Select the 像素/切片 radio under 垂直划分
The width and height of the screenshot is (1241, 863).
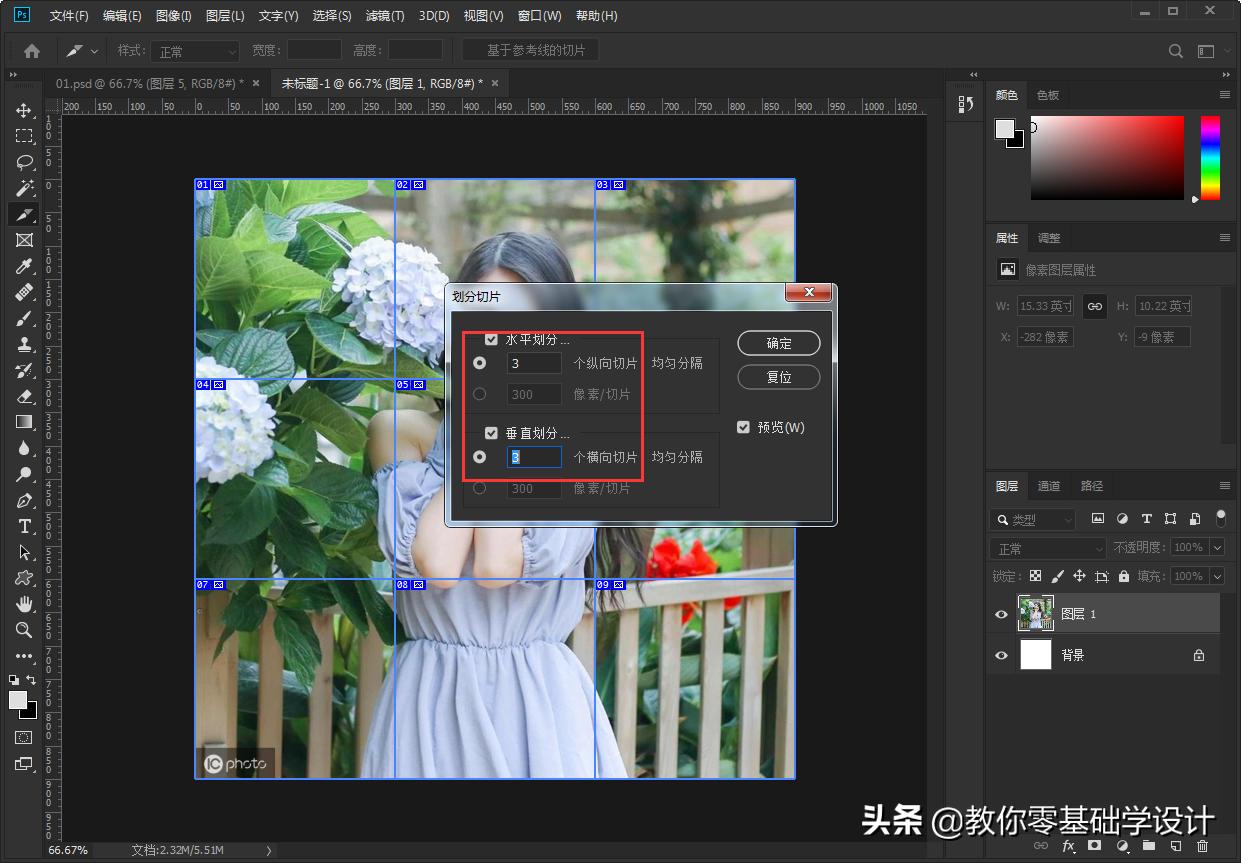479,488
